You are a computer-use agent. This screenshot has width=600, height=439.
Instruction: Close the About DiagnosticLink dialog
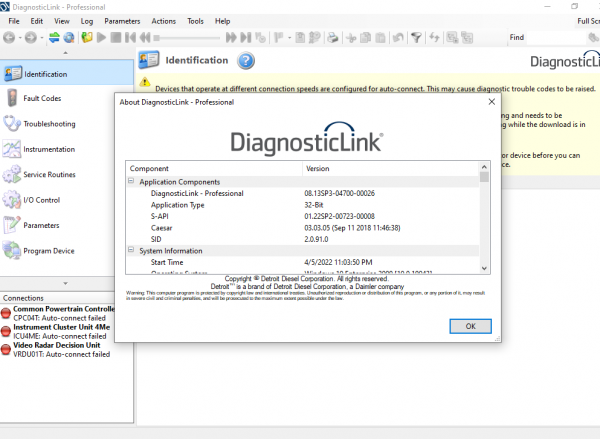(x=492, y=102)
